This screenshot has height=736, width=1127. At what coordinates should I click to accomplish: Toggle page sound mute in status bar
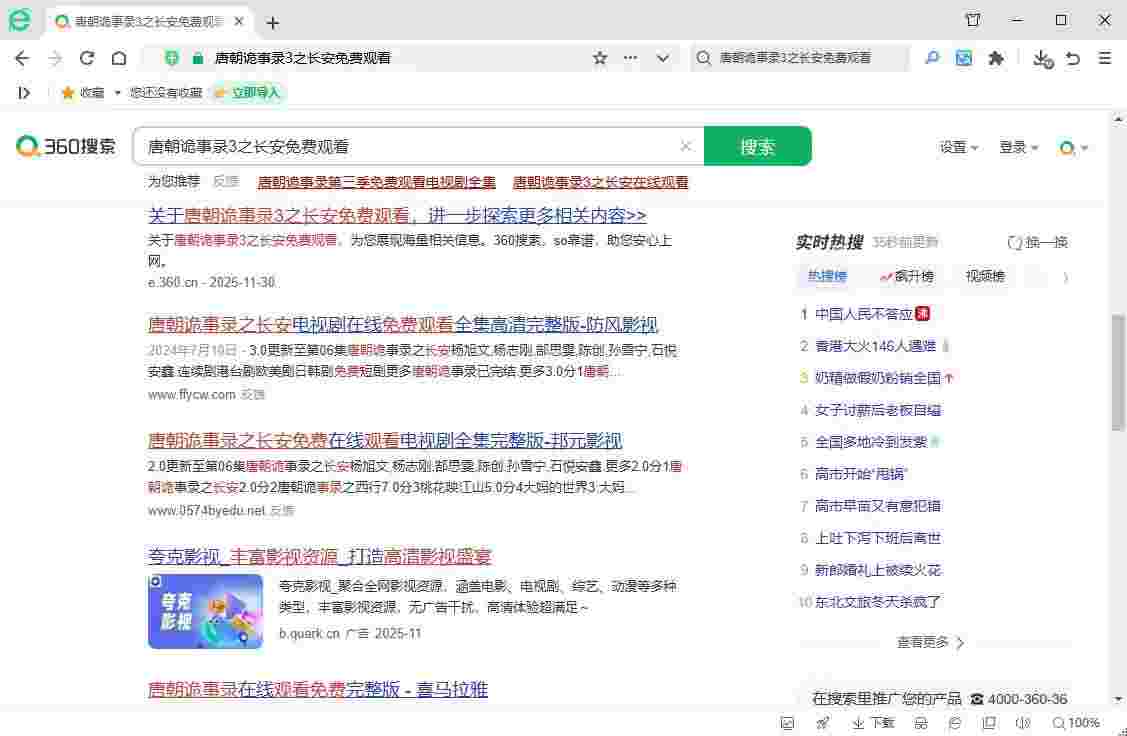click(1022, 723)
